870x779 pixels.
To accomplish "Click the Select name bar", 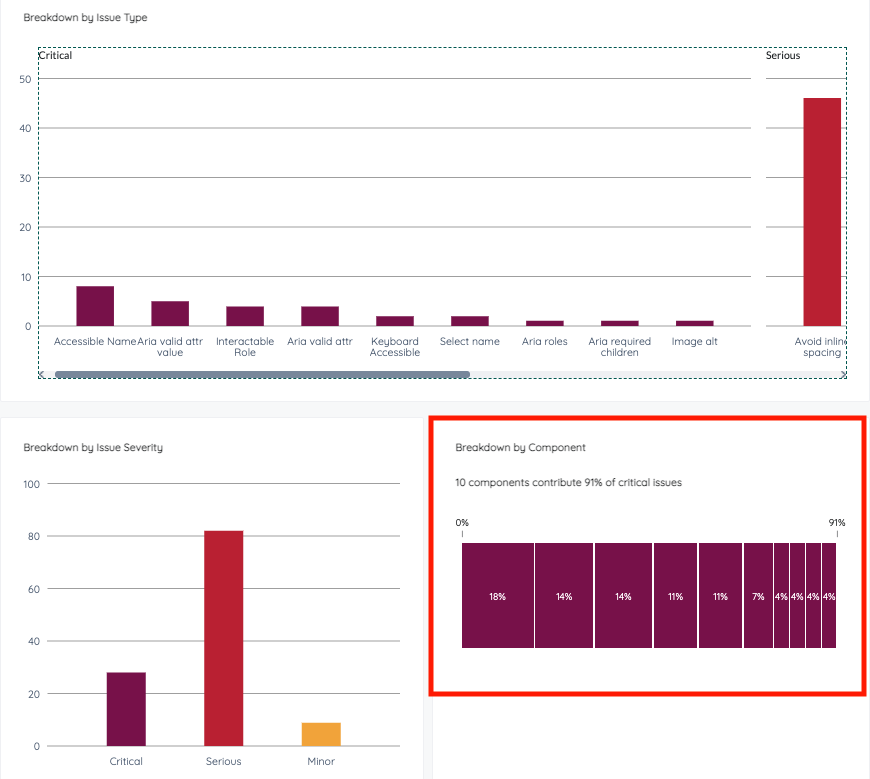I will pyautogui.click(x=469, y=321).
